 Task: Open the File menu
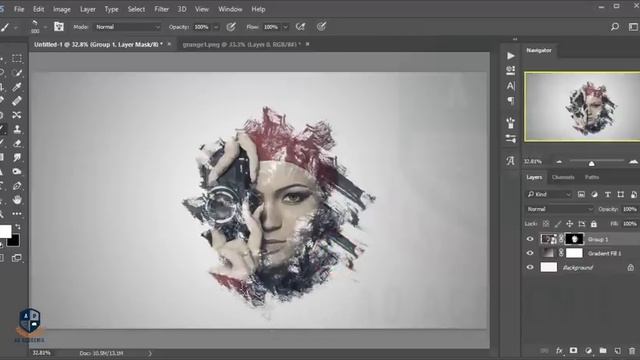[19, 9]
